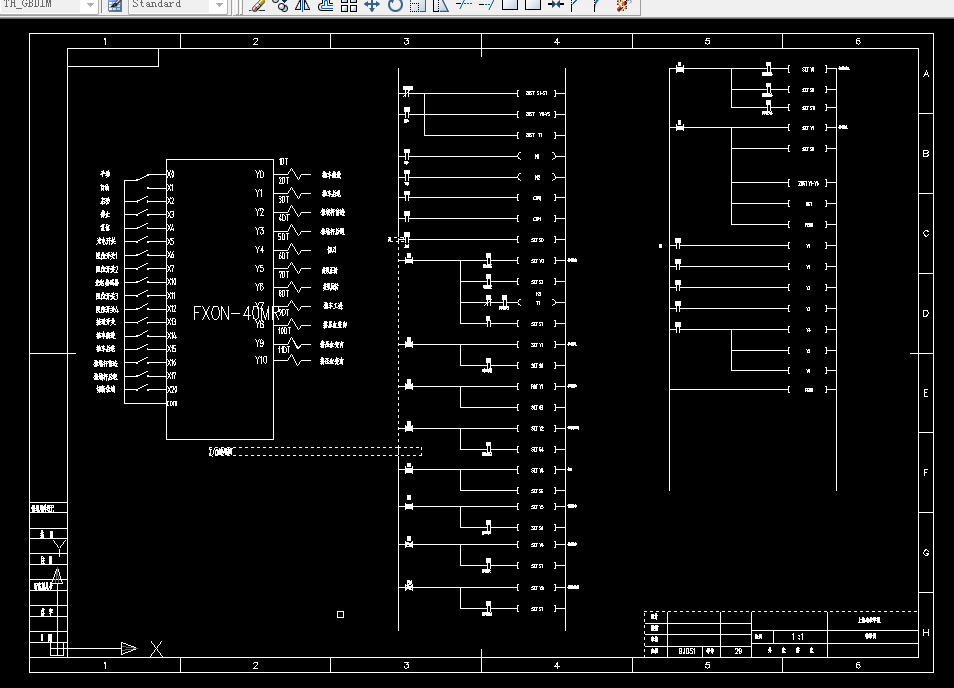Select the 1:1 scale text

(797, 637)
